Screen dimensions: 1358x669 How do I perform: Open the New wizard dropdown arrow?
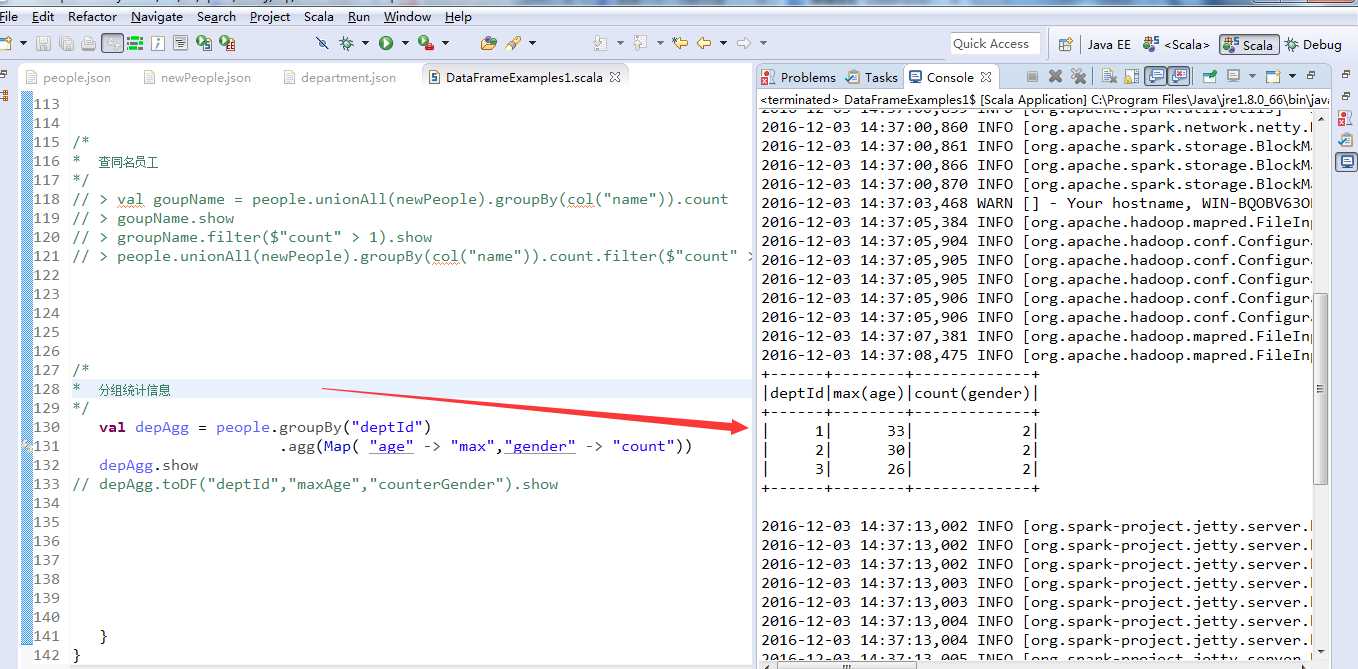point(23,43)
